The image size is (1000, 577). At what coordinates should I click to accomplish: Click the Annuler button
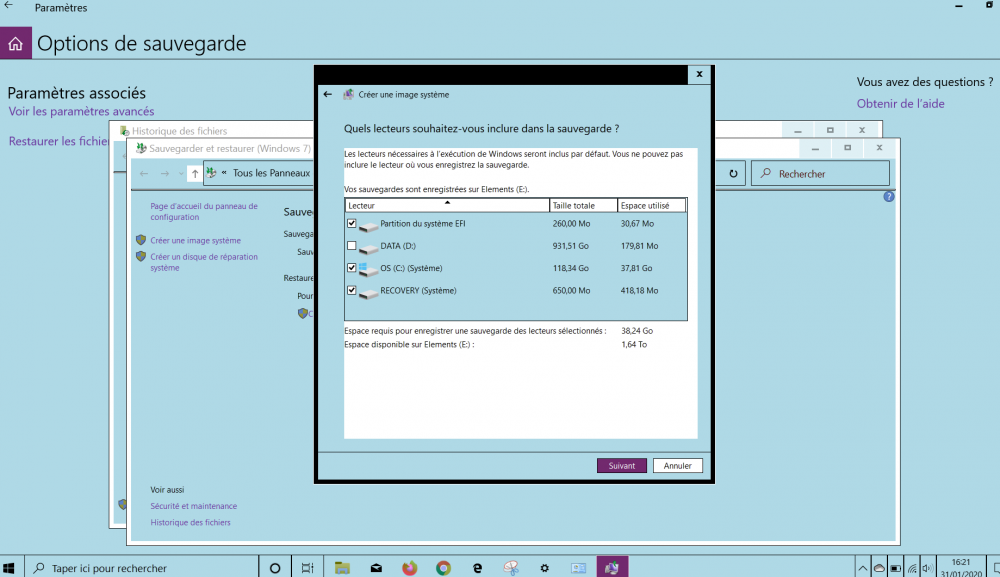click(678, 466)
